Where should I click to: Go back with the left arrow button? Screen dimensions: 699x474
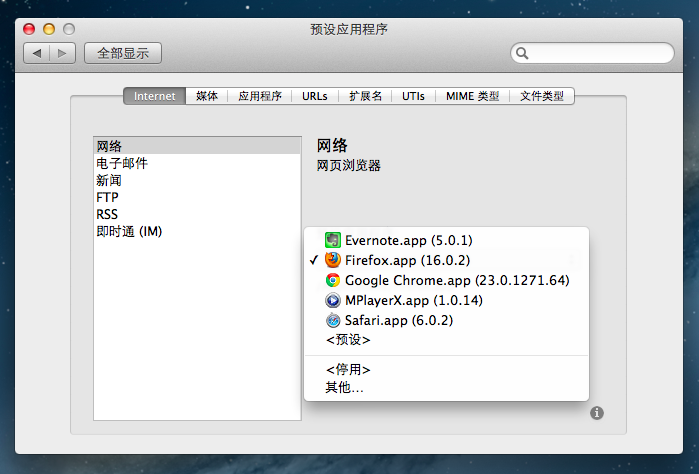coord(37,54)
